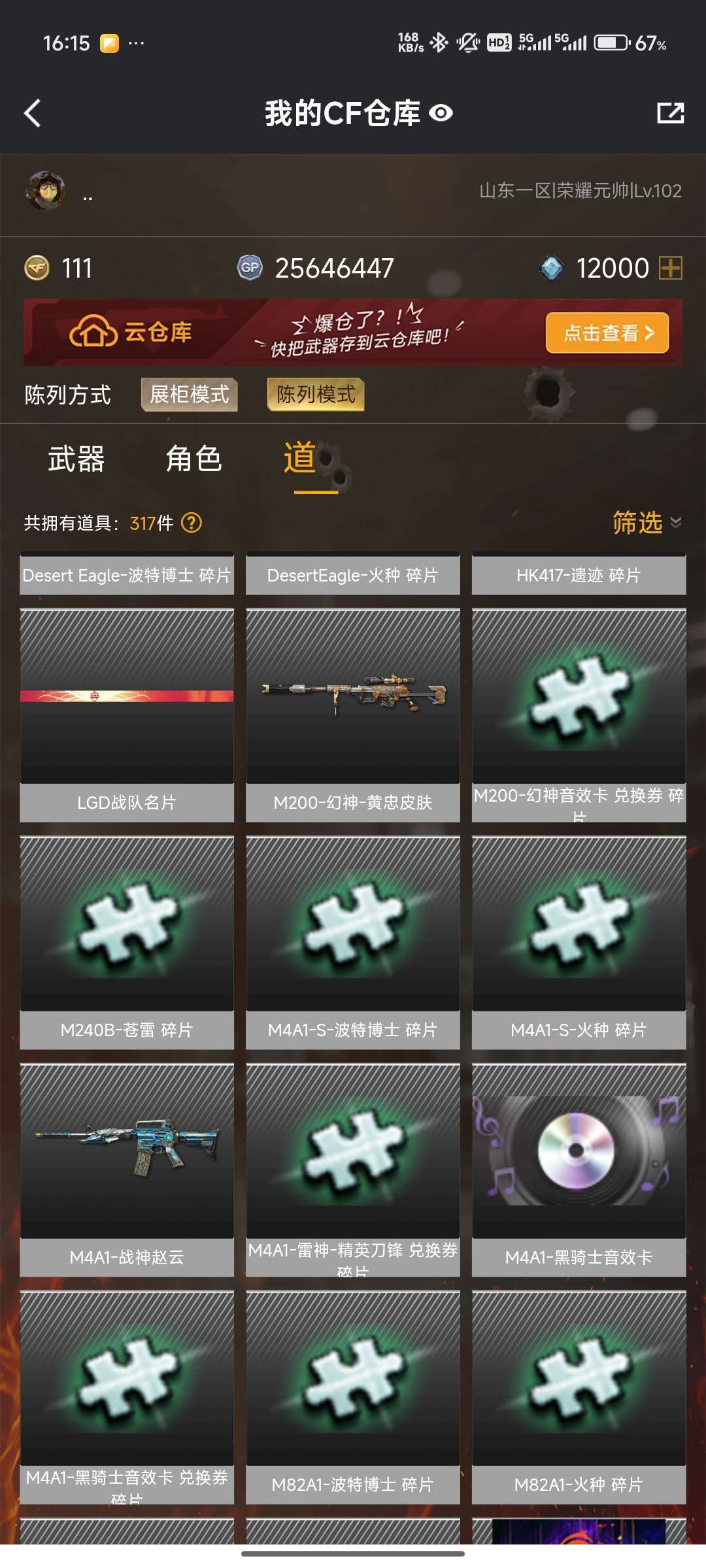Switch to 陈列模式 display mode
This screenshot has height=1568, width=706.
pos(316,395)
